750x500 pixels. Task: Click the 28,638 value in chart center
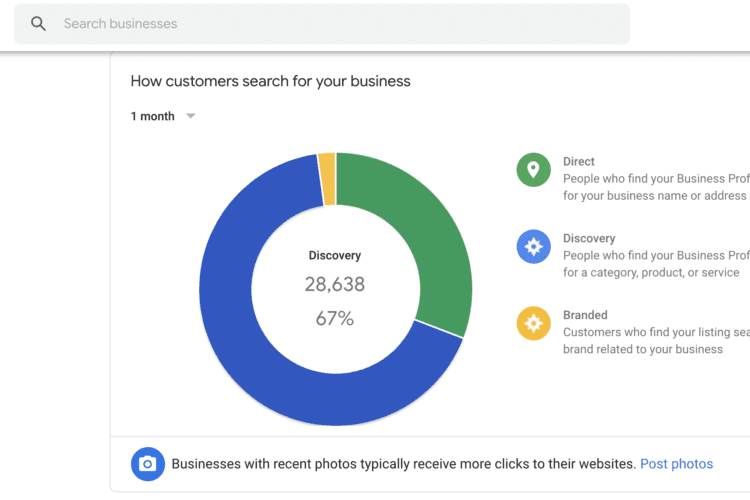pyautogui.click(x=335, y=284)
